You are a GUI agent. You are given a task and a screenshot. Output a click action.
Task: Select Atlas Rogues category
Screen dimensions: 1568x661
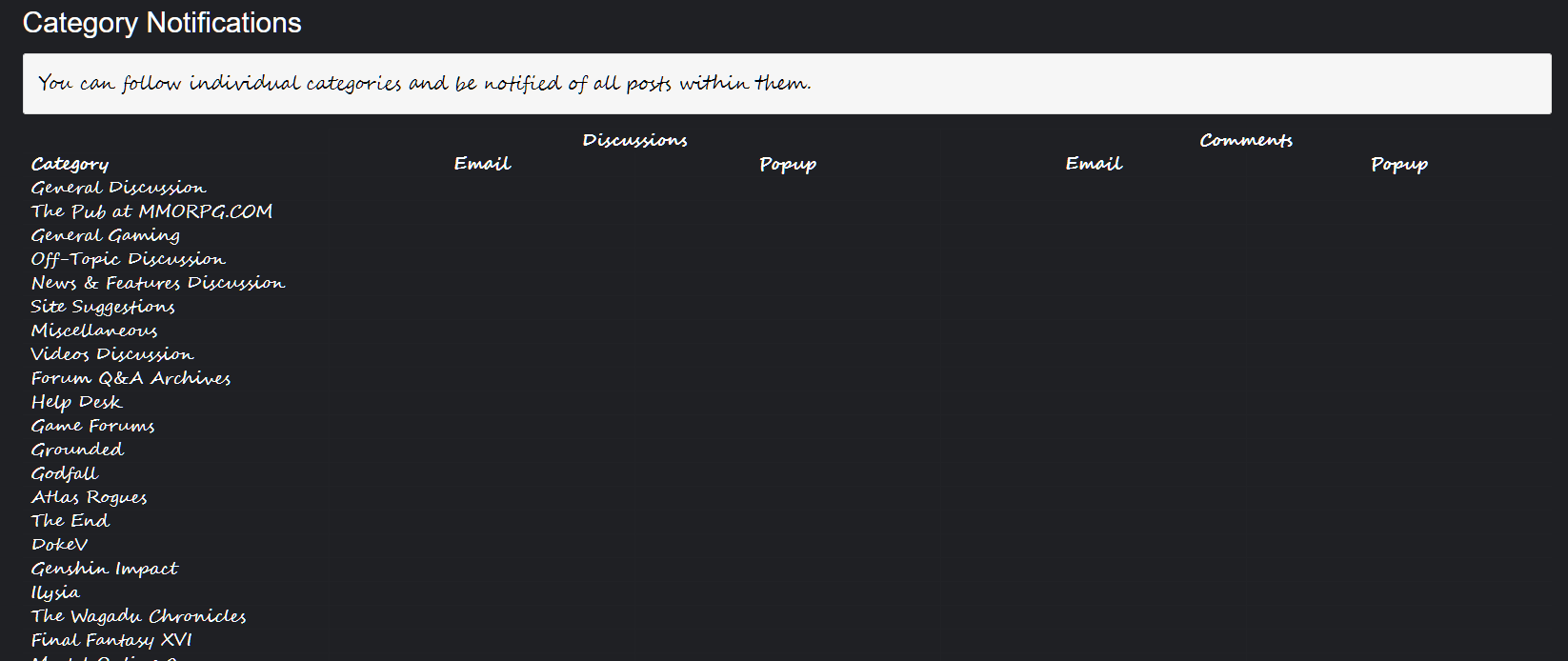coord(89,497)
